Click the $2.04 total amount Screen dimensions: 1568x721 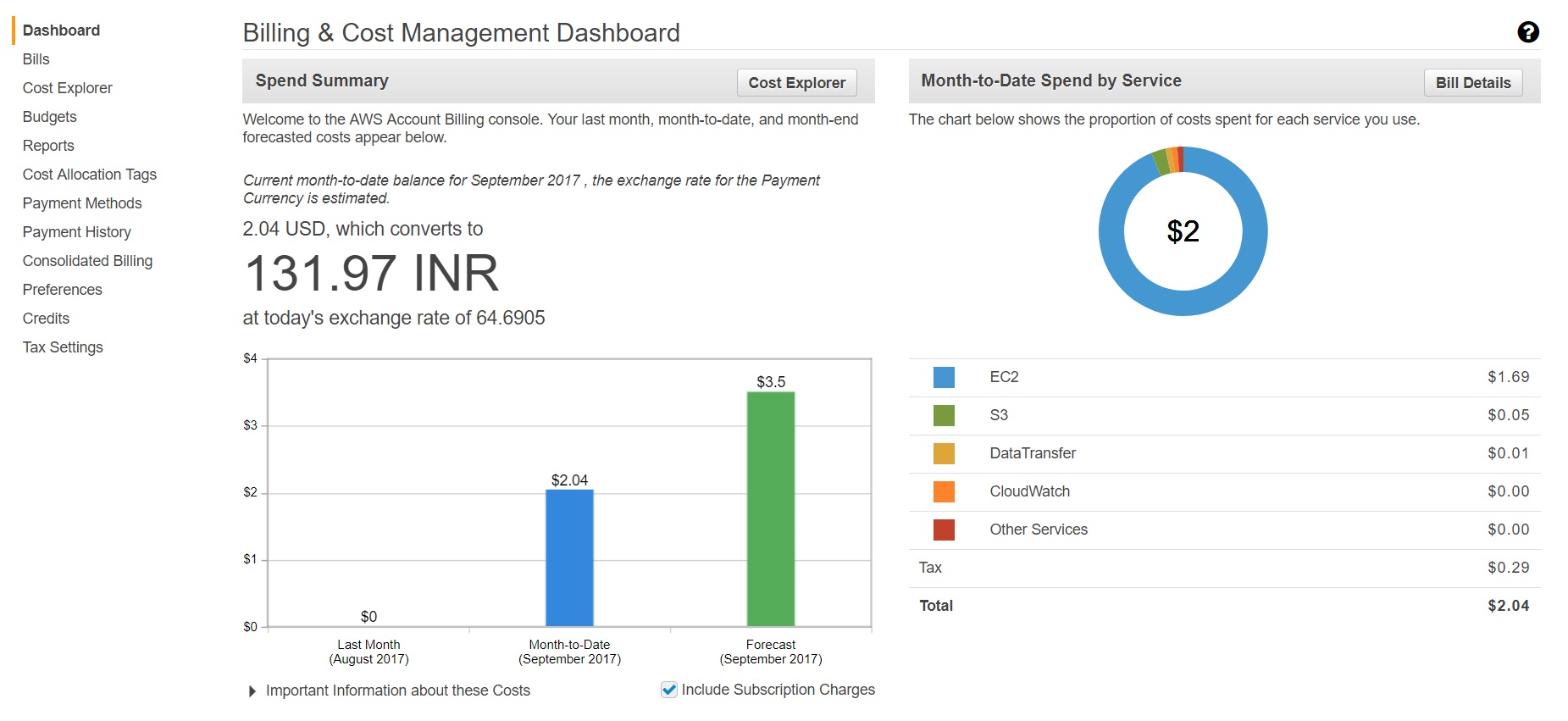(1509, 606)
